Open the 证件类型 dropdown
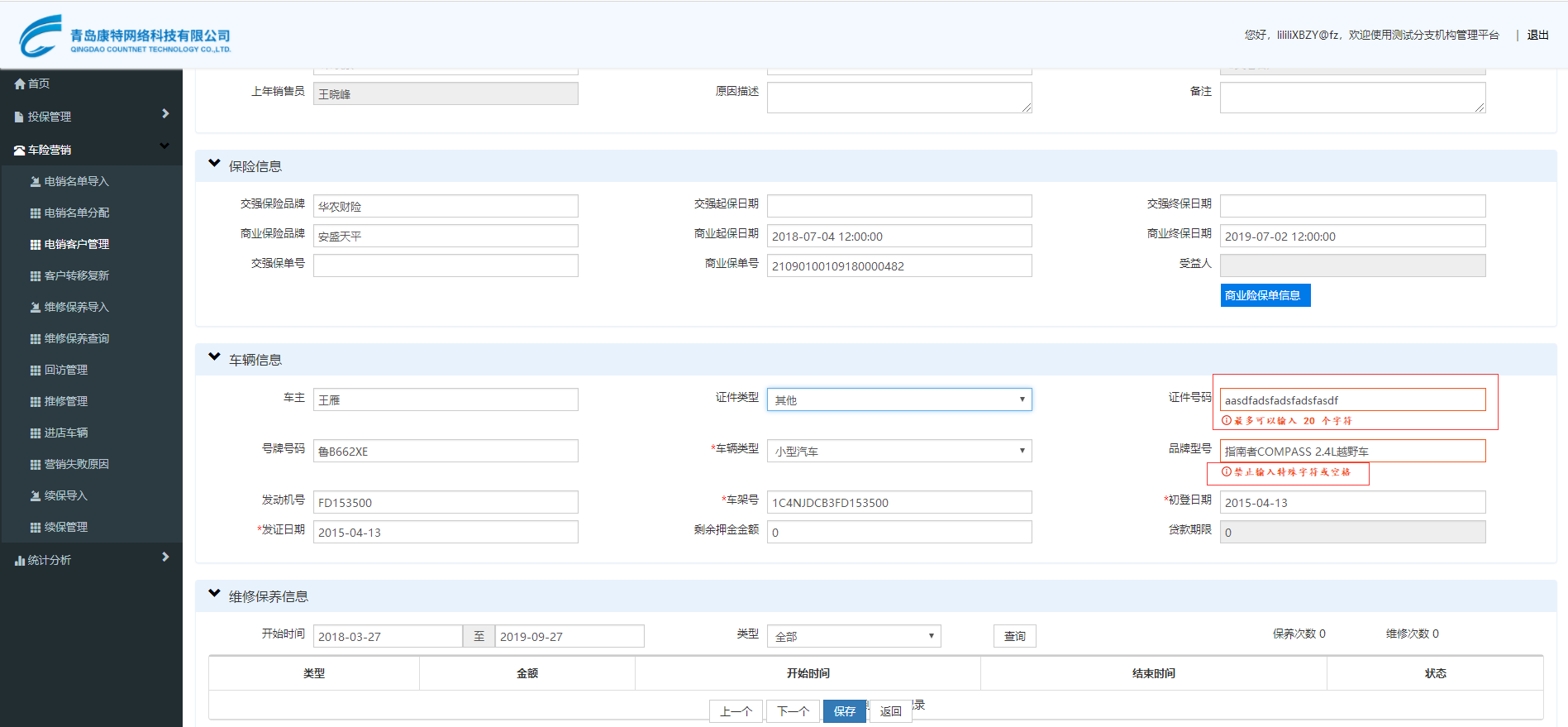This screenshot has height=727, width=1568. 899,399
